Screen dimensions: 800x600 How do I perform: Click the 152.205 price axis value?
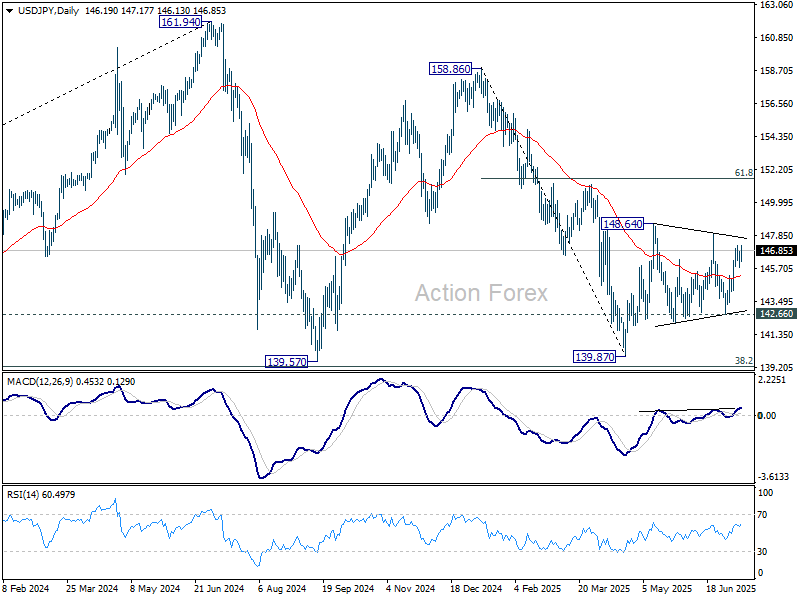click(776, 169)
